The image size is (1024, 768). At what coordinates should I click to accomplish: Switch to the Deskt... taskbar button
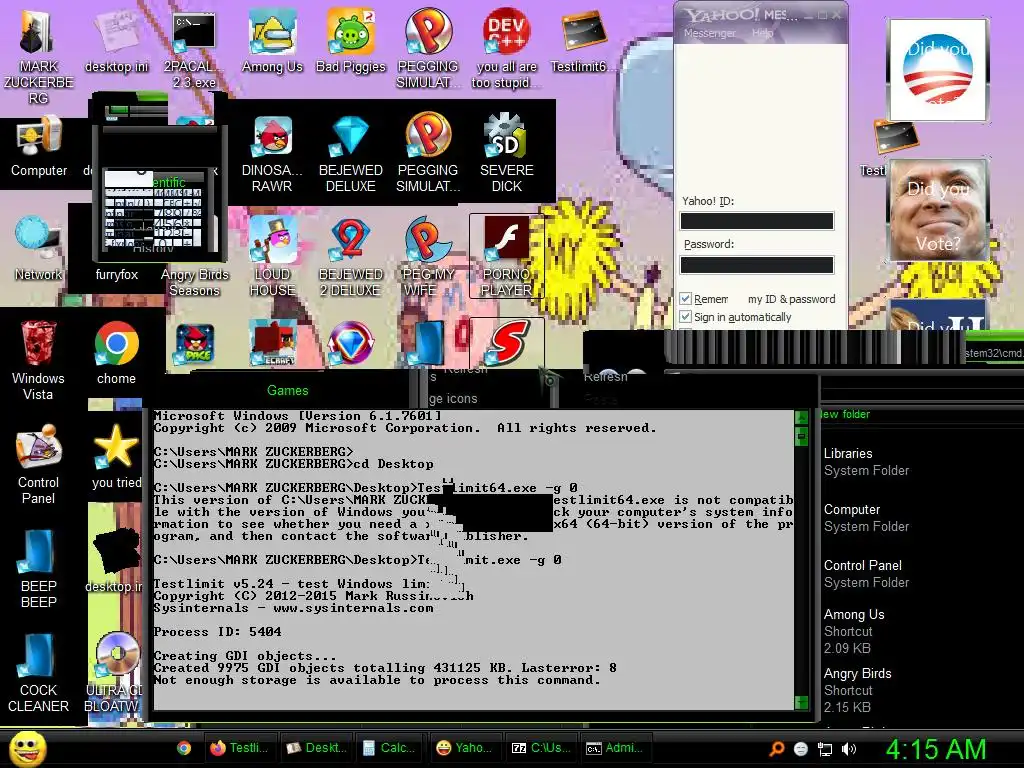point(317,748)
